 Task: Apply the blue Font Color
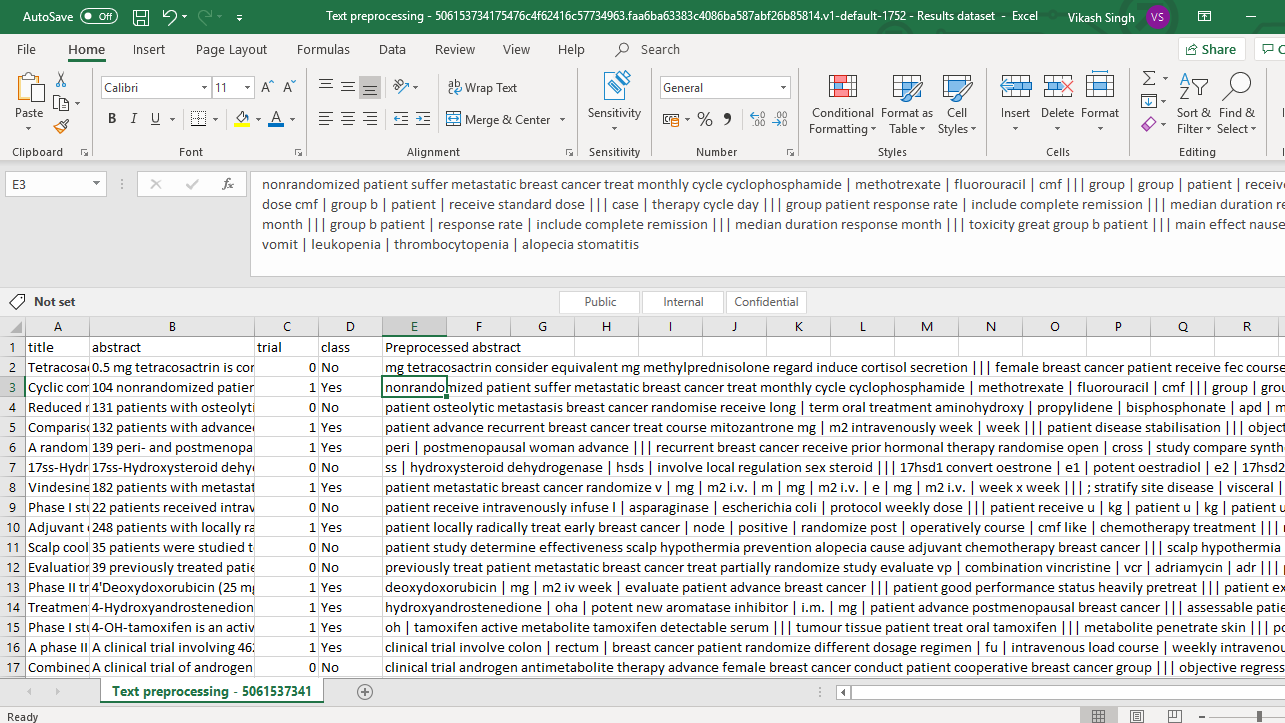[276, 119]
